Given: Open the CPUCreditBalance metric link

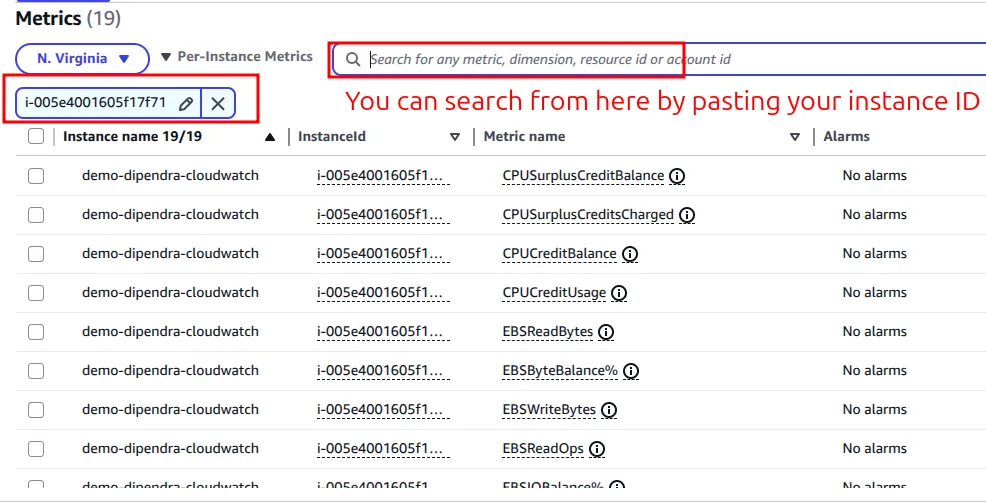Looking at the screenshot, I should [559, 254].
